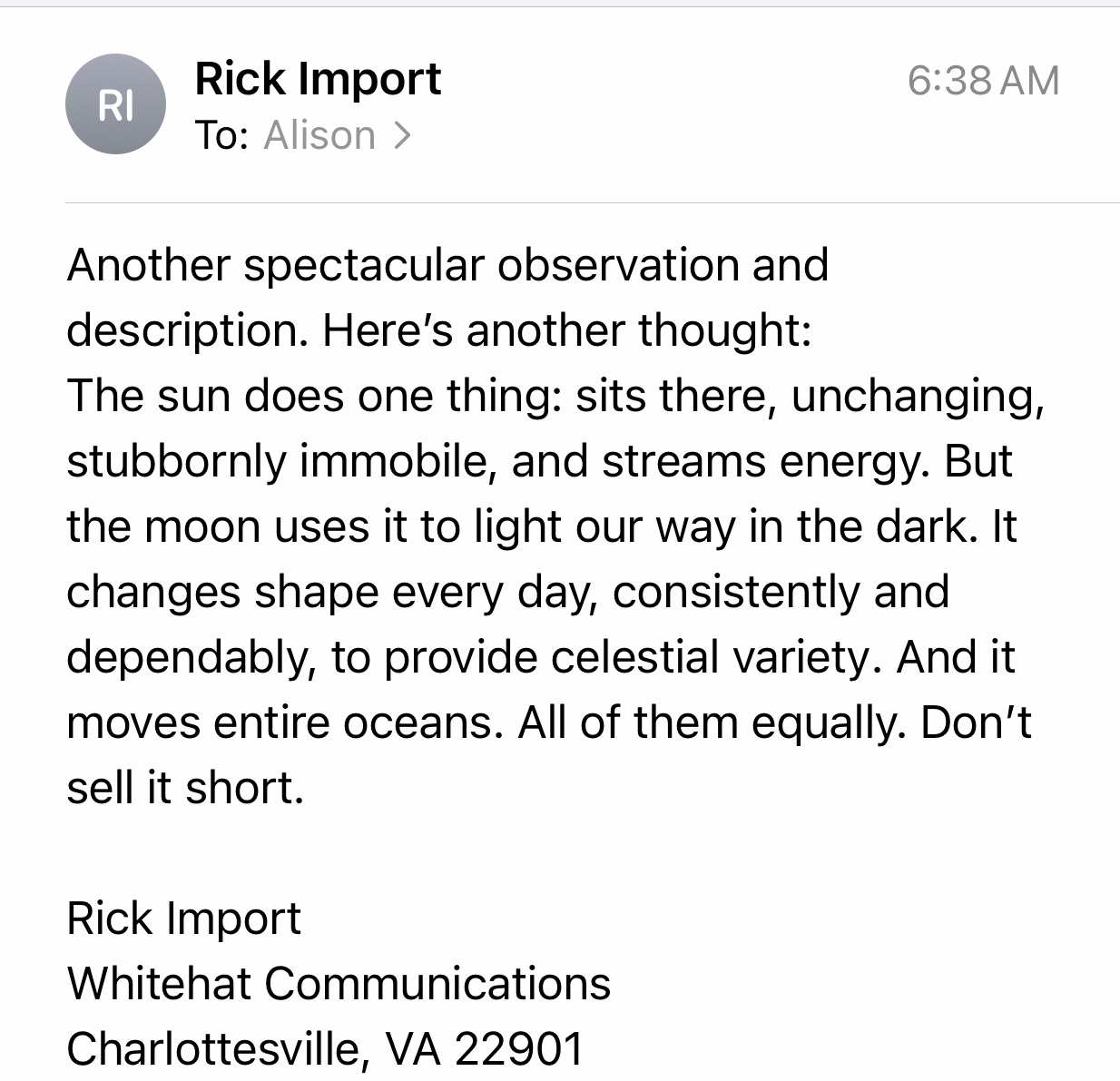
Task: Click the "To:" label in header
Action: coord(221,135)
